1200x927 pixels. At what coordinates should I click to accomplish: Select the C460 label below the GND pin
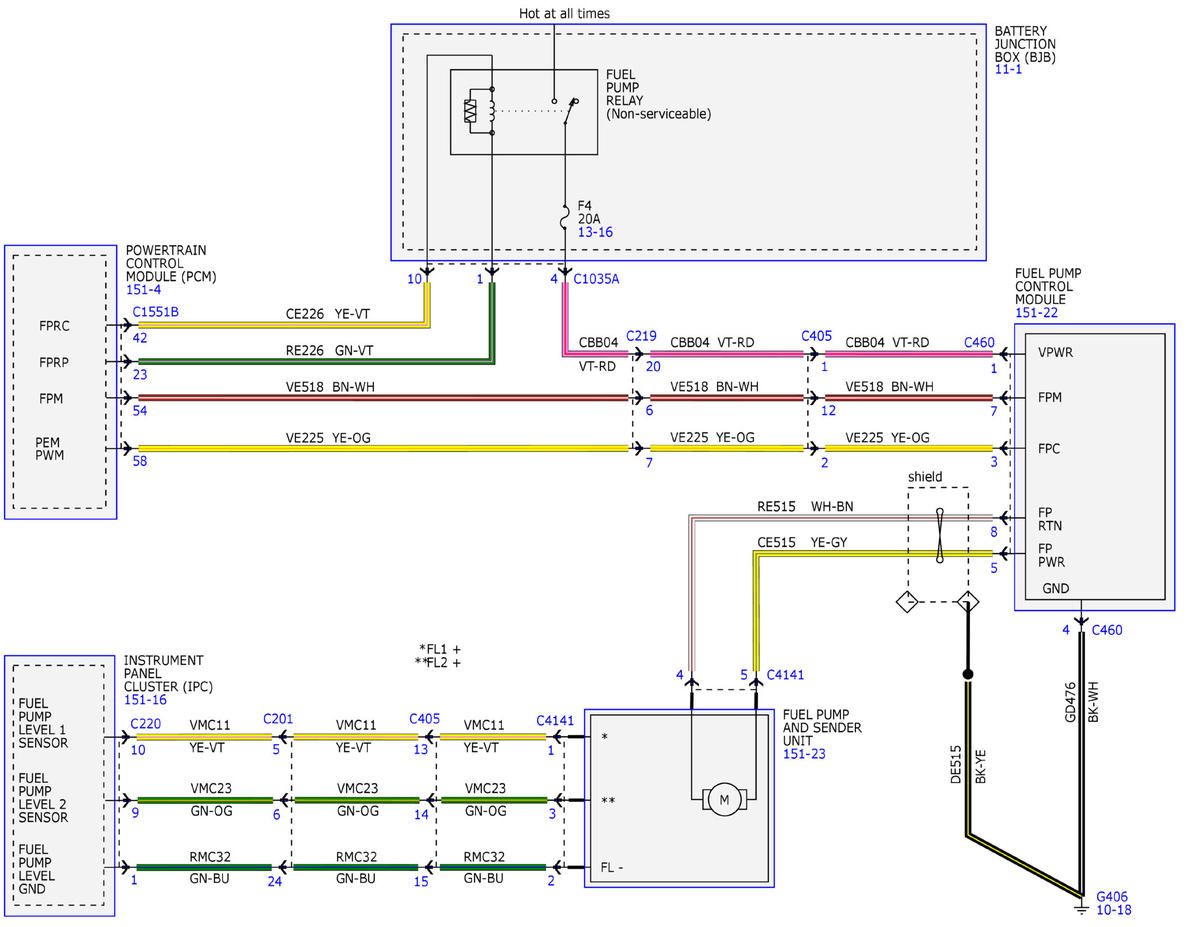tap(1109, 630)
